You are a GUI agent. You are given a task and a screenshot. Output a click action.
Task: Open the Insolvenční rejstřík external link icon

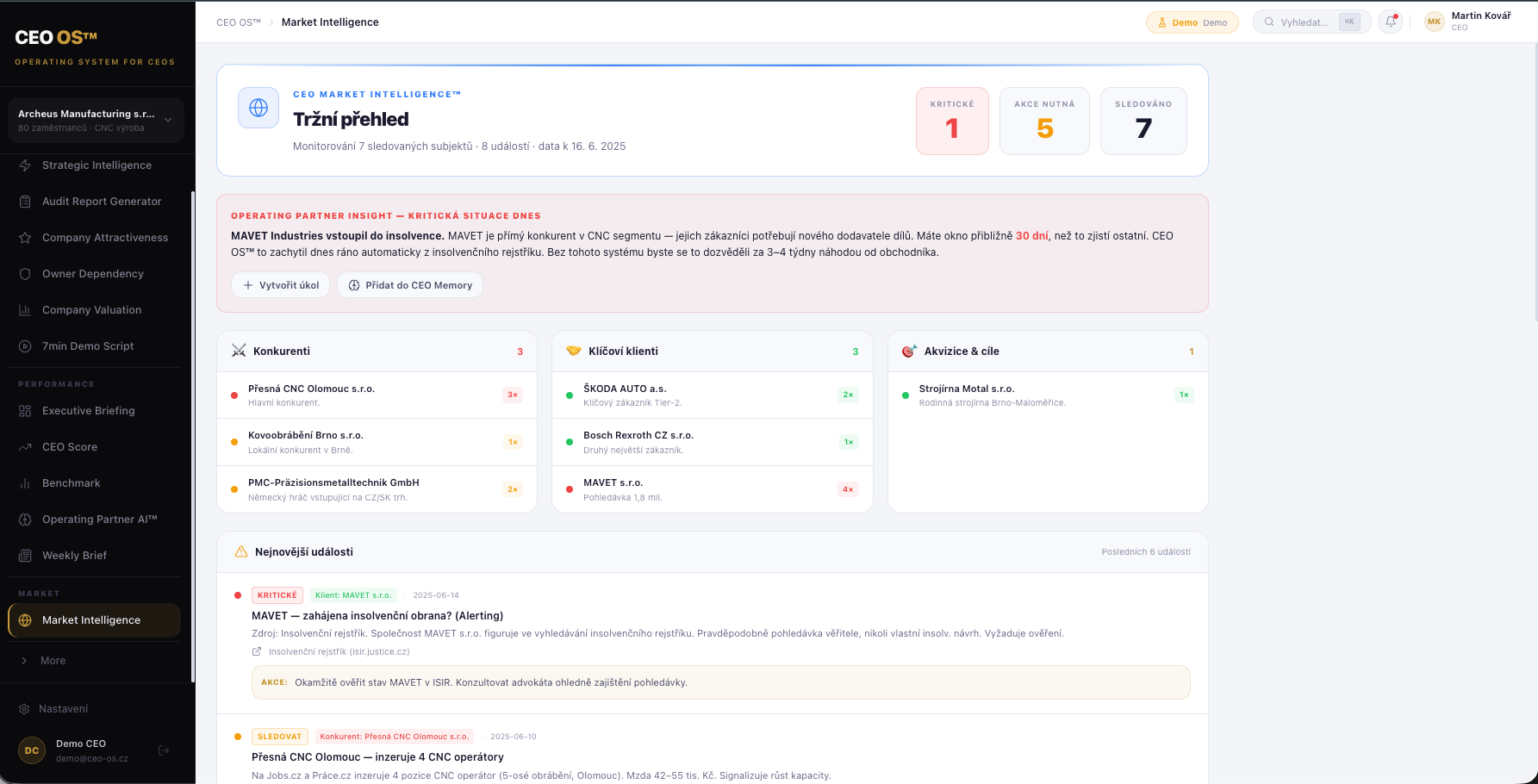pos(256,652)
